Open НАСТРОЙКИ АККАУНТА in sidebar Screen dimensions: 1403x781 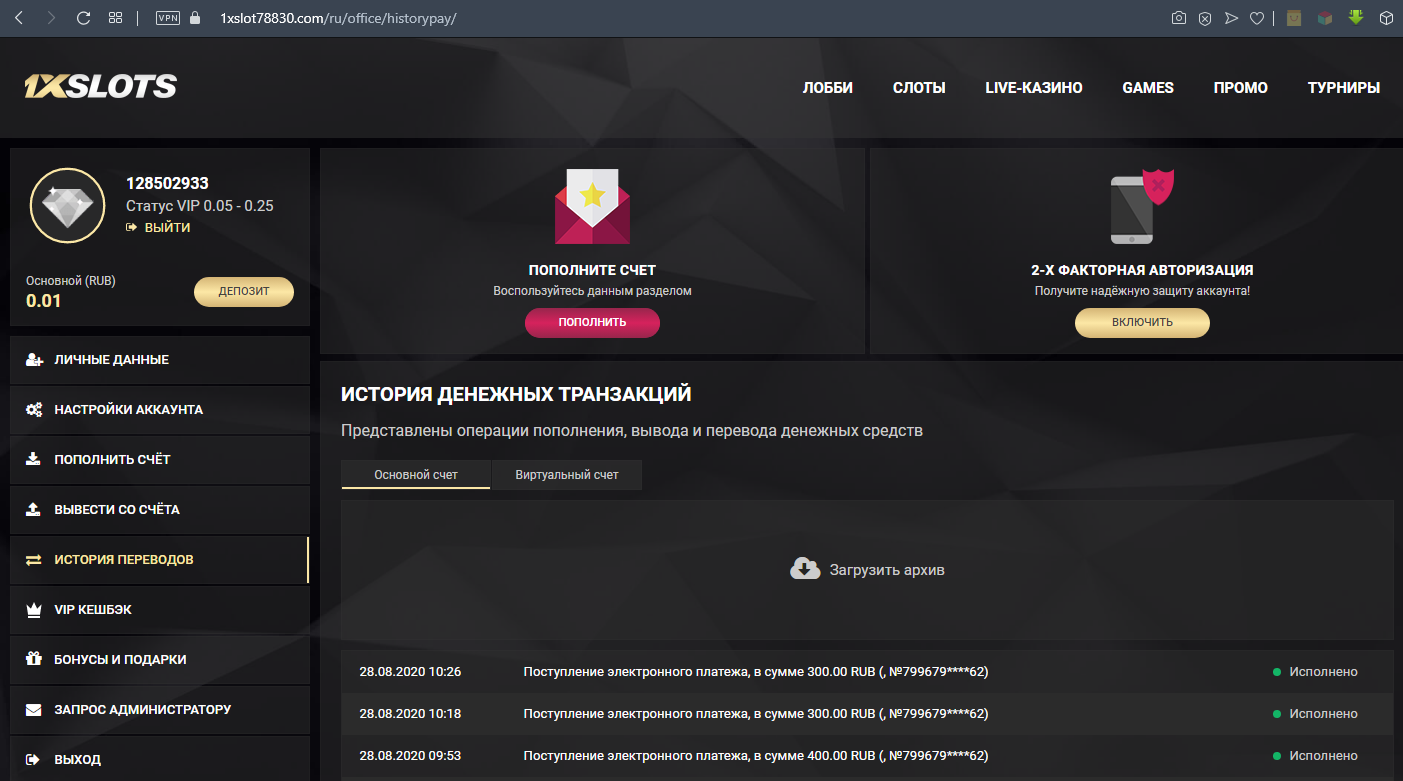[160, 410]
